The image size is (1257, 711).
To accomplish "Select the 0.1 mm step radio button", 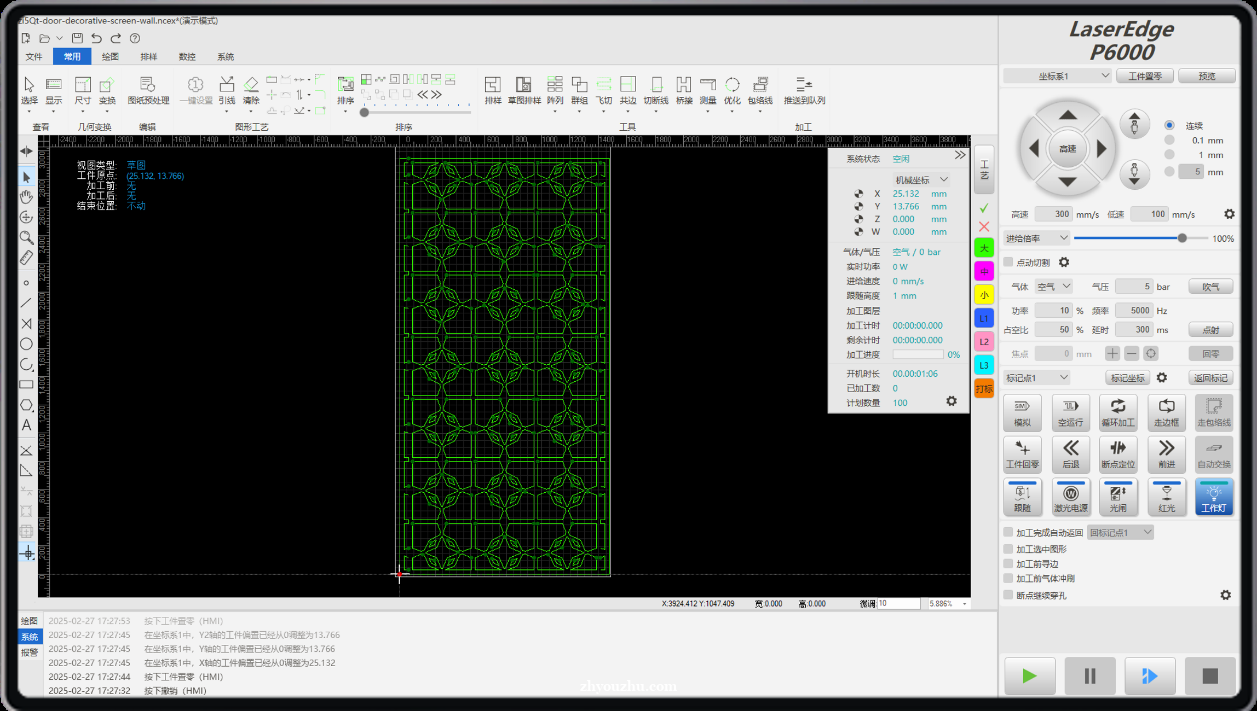I will (1169, 140).
